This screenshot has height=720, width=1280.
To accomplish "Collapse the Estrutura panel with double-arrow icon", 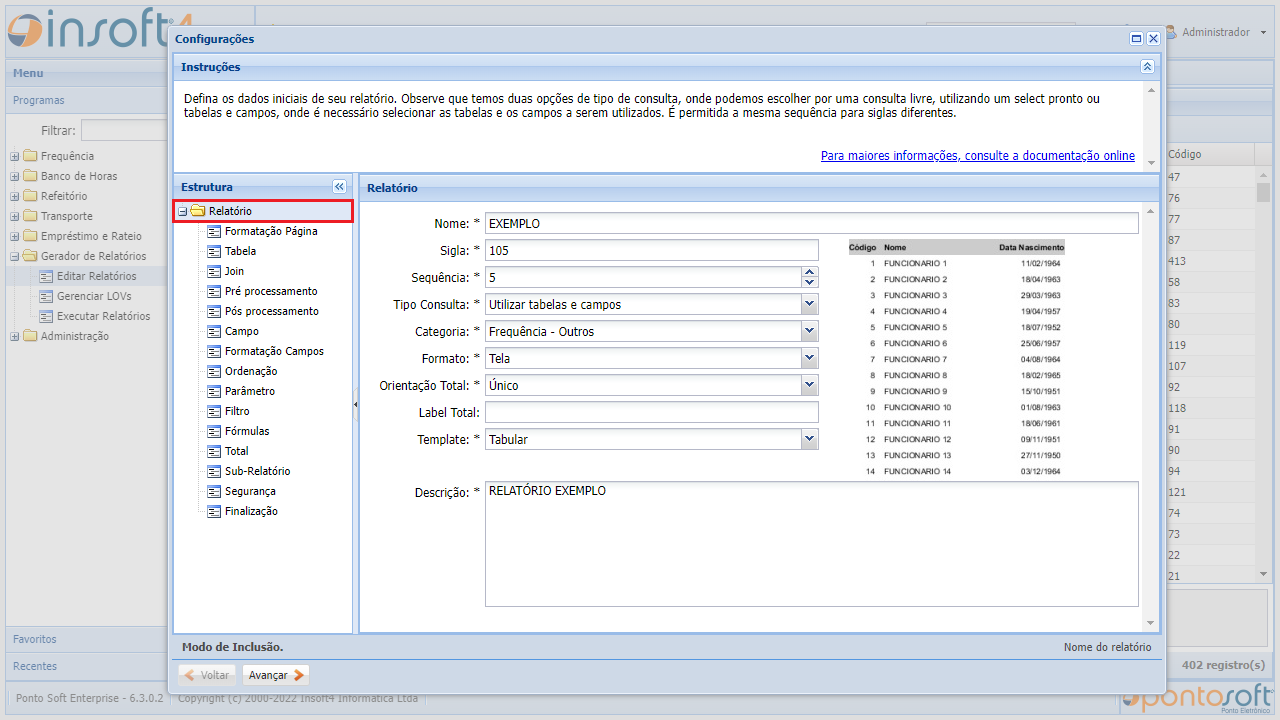I will pyautogui.click(x=339, y=187).
